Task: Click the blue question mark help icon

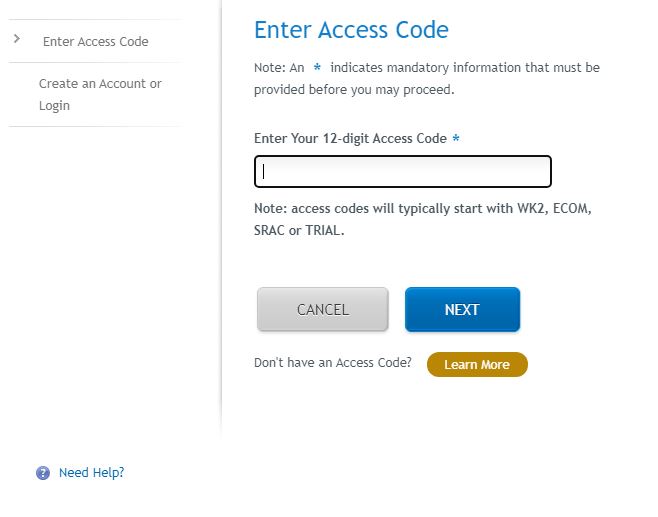Action: coord(43,473)
